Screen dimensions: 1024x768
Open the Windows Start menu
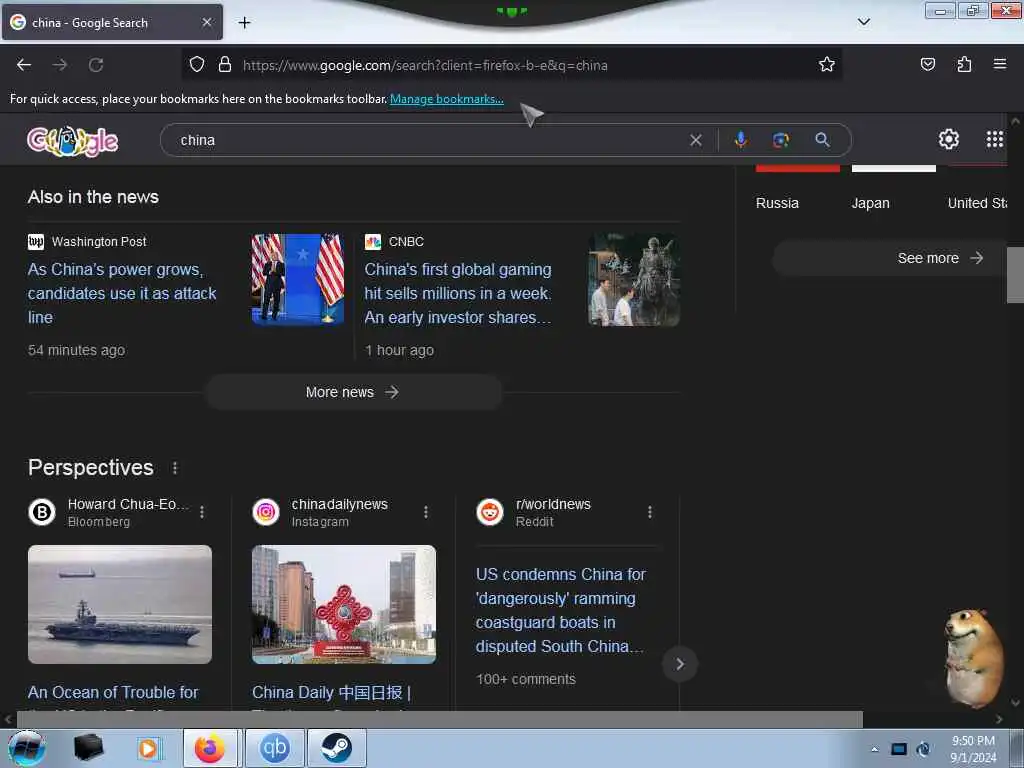27,748
